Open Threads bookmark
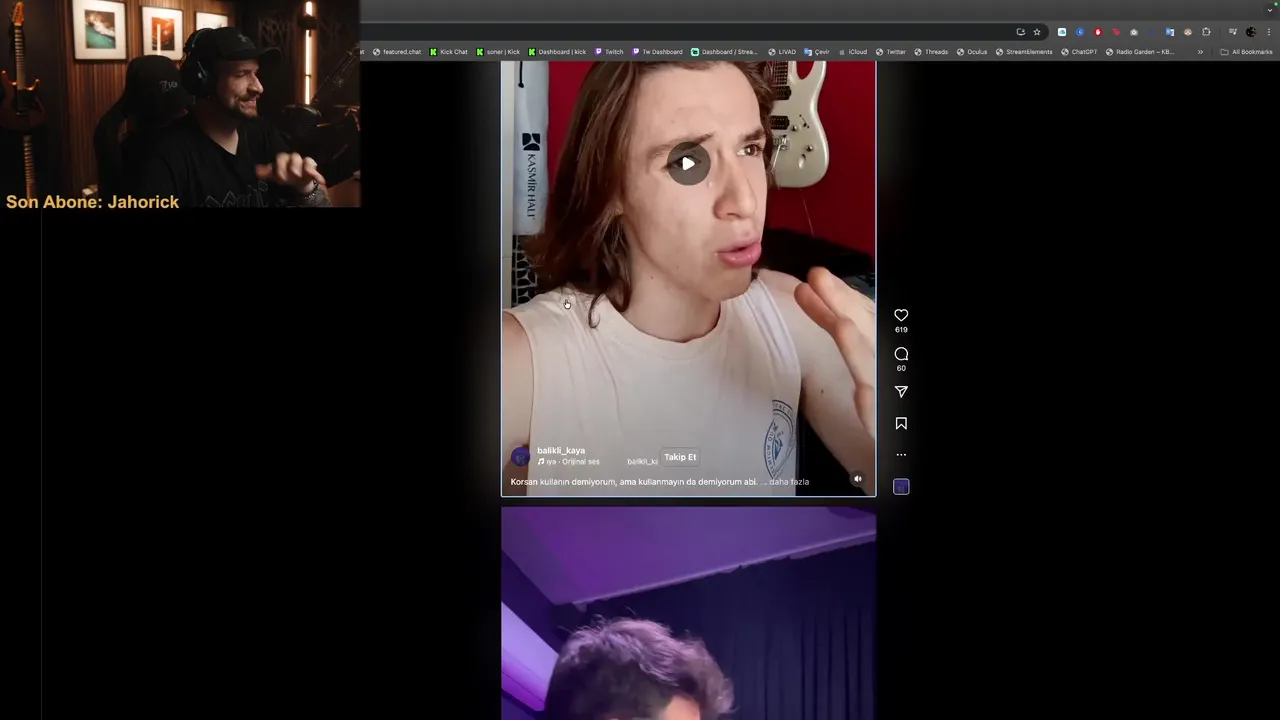This screenshot has width=1280, height=720. pyautogui.click(x=931, y=52)
